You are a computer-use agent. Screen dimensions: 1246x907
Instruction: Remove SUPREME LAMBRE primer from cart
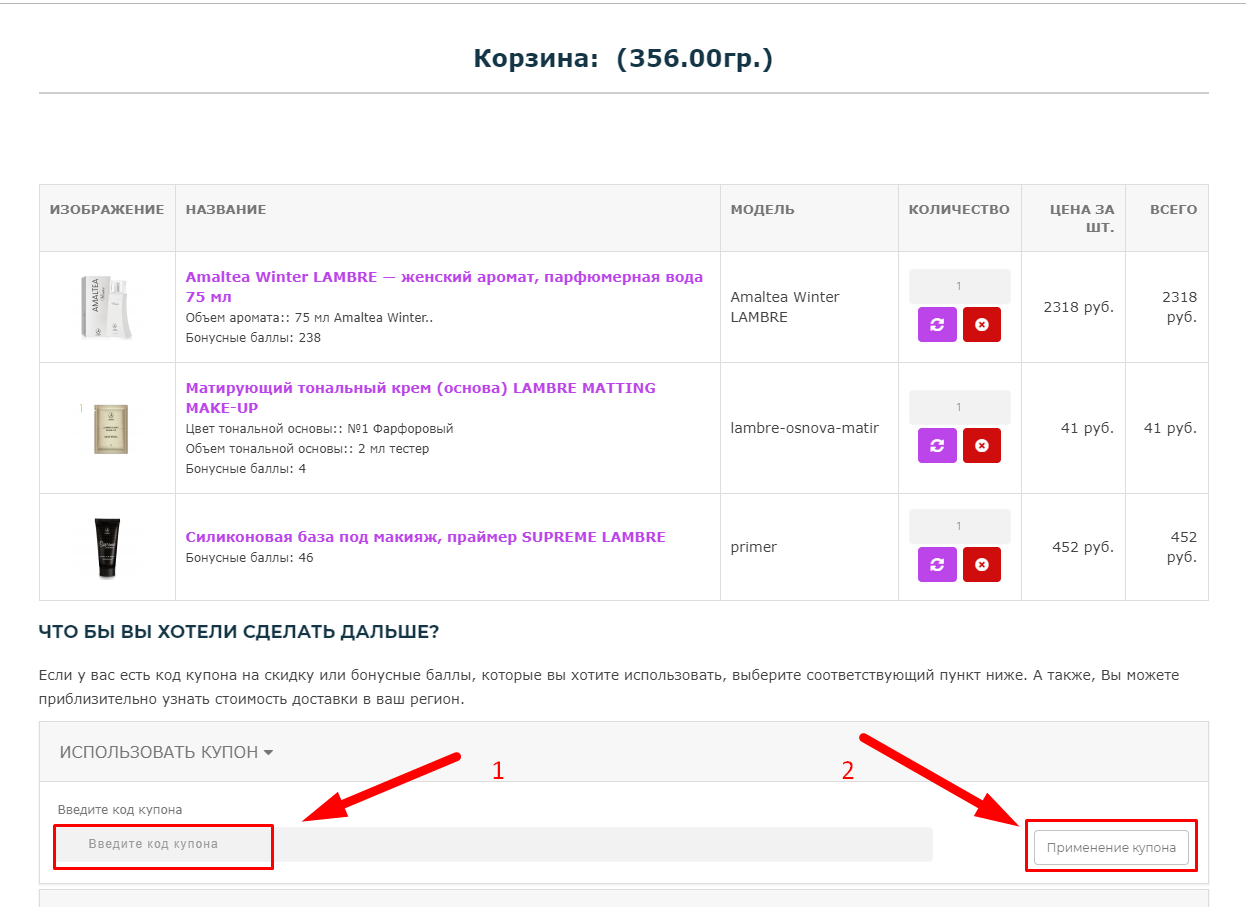(x=981, y=564)
